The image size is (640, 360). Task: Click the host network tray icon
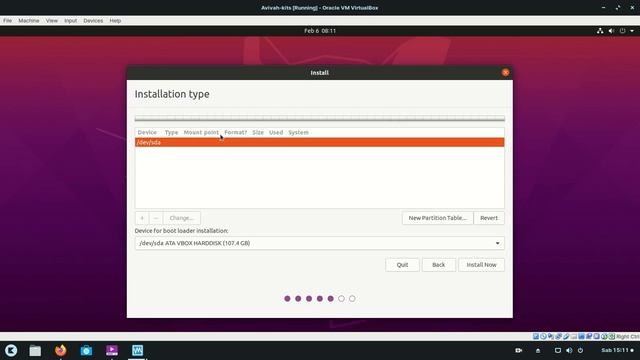point(558,350)
